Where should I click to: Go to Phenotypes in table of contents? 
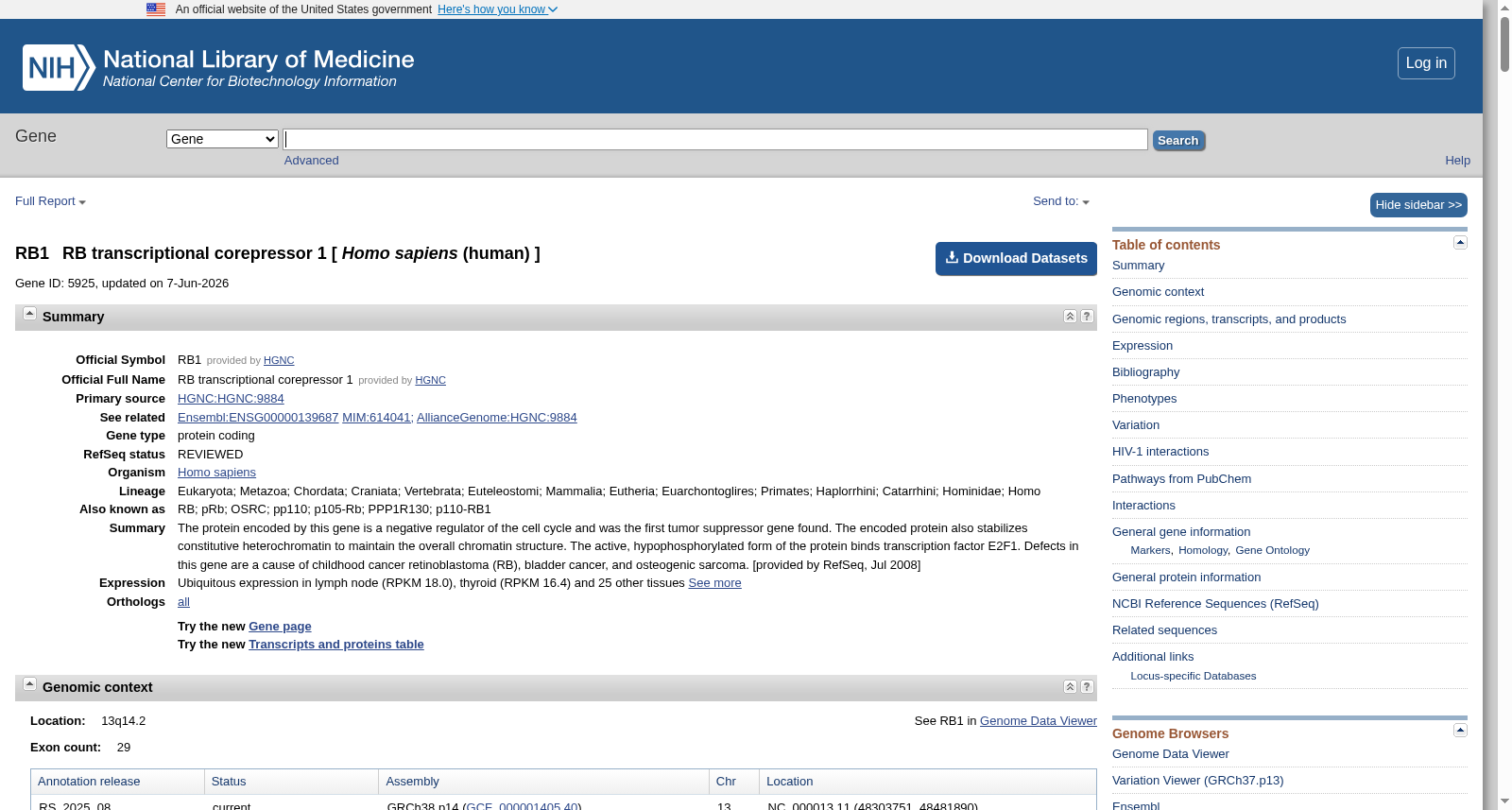pos(1143,399)
